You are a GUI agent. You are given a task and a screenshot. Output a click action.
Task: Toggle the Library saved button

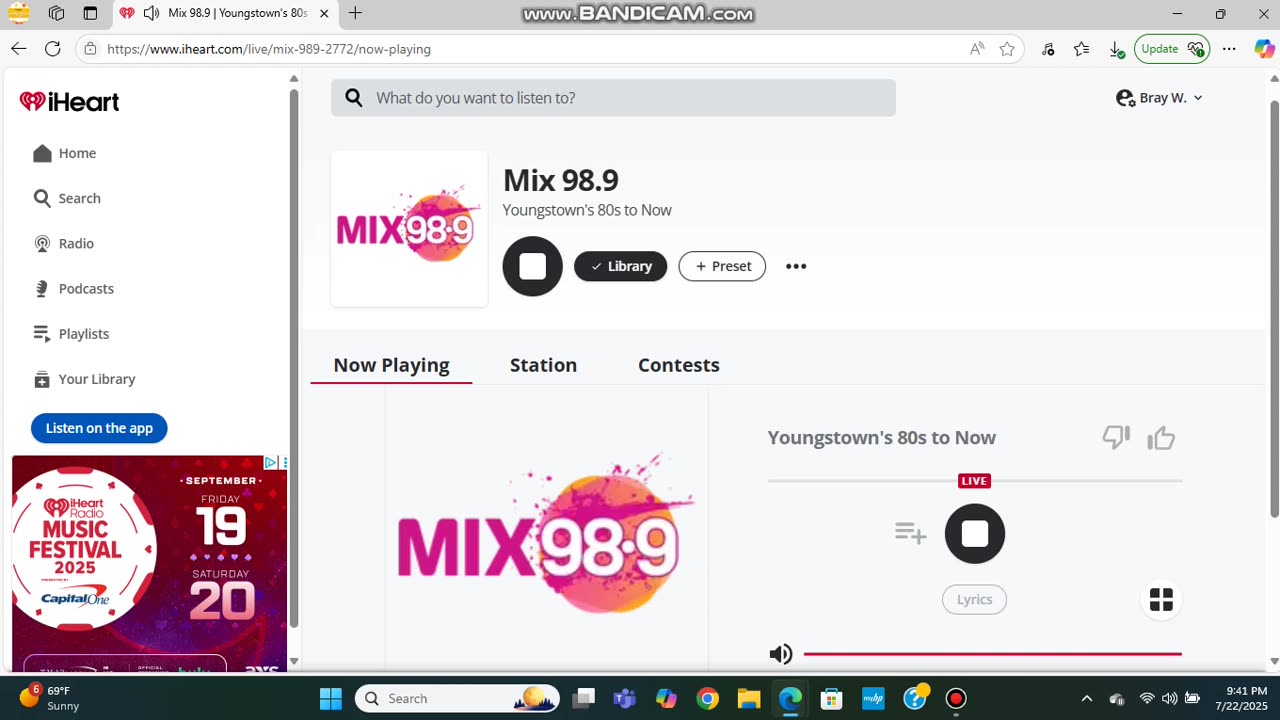coord(620,266)
